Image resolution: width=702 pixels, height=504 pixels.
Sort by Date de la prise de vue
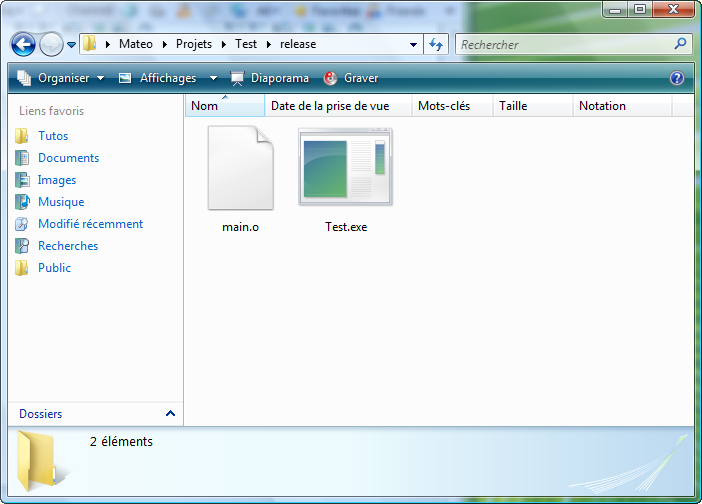coord(338,106)
